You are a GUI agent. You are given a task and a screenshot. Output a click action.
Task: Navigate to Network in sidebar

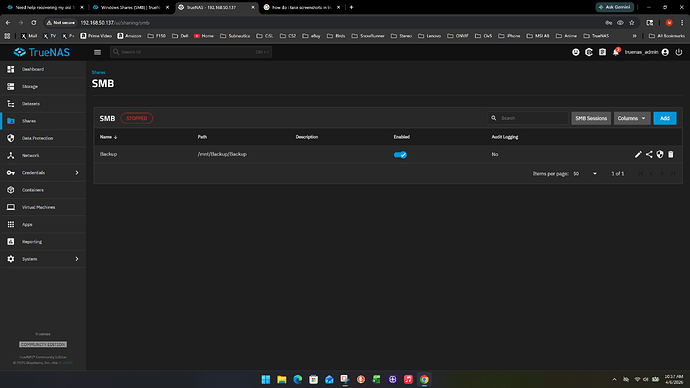pyautogui.click(x=43, y=155)
